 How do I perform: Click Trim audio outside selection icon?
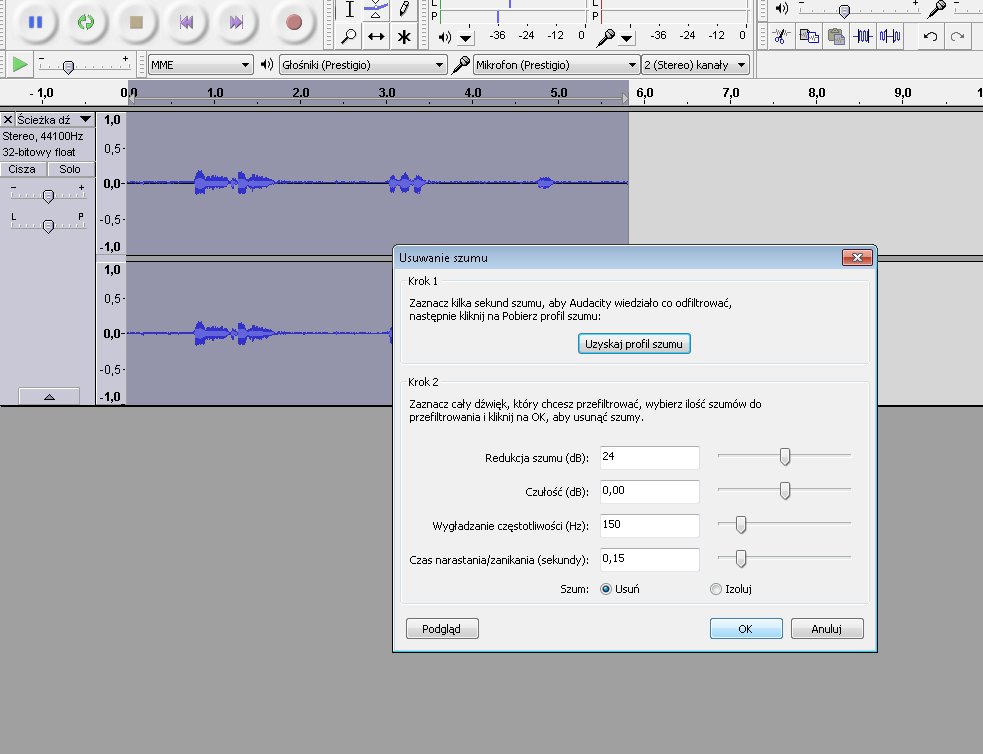click(863, 36)
